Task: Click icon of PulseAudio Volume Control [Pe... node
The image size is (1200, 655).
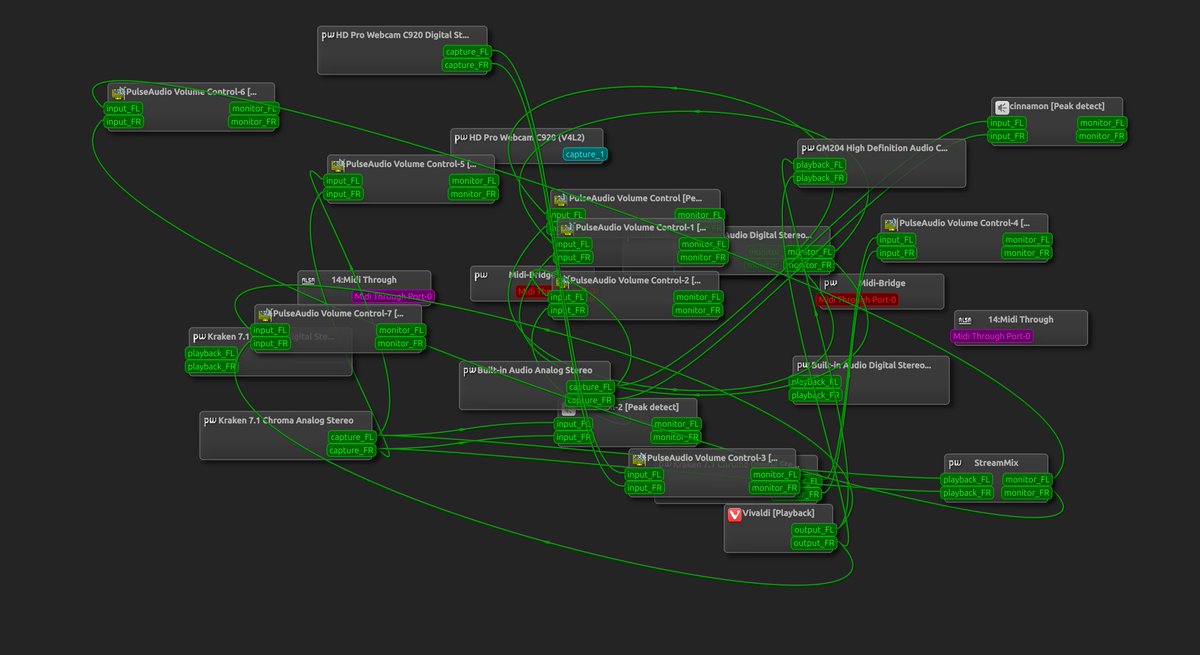Action: (561, 199)
